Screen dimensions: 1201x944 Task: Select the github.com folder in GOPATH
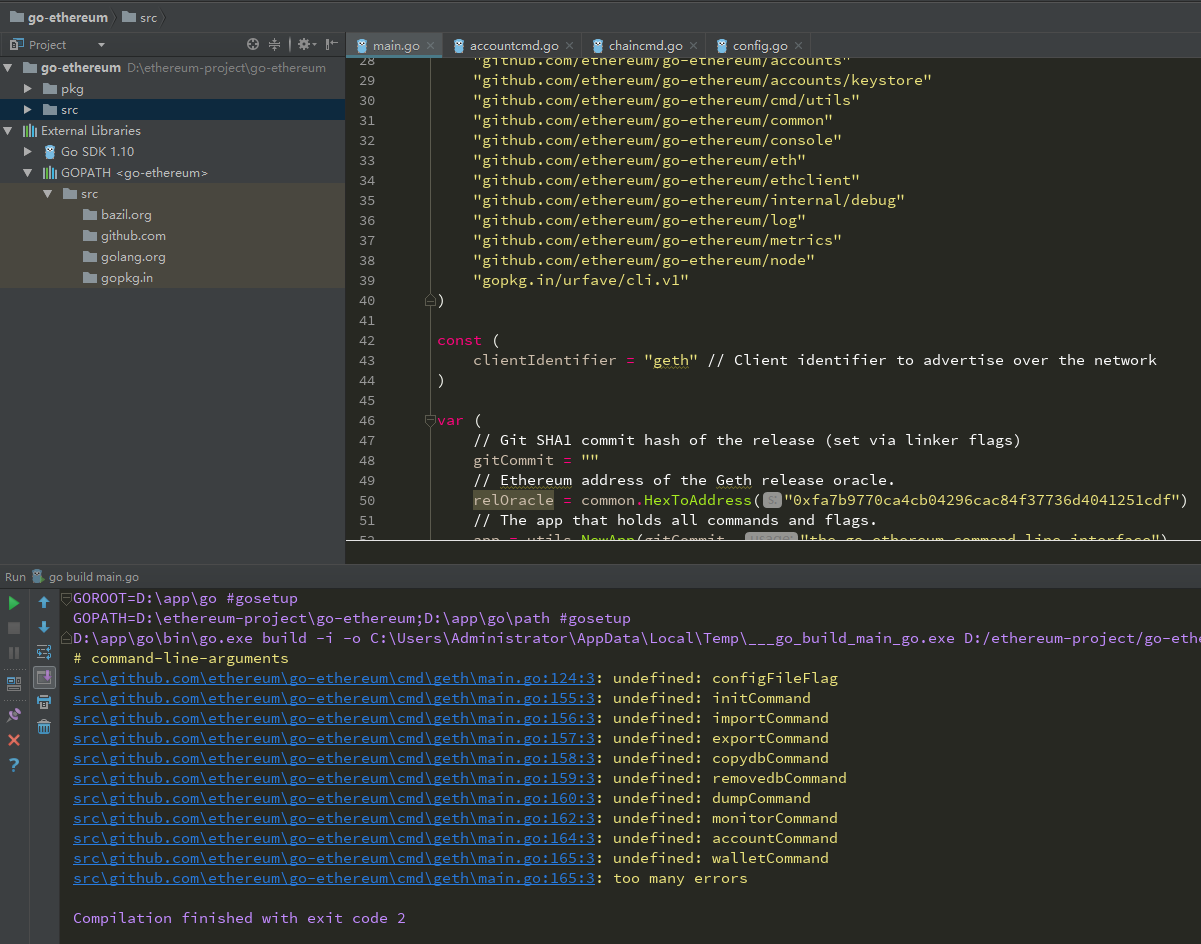(133, 236)
